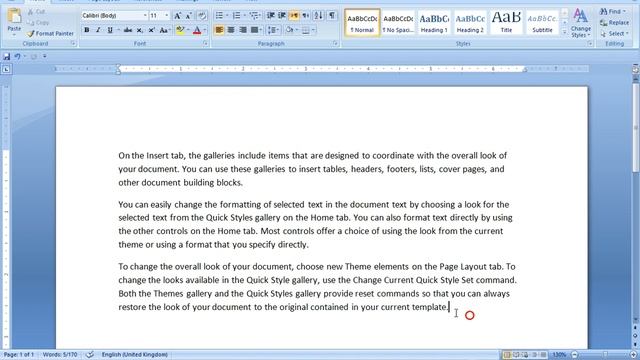The height and width of the screenshot is (360, 640).
Task: Open the Line Spacing menu
Action: tap(272, 30)
